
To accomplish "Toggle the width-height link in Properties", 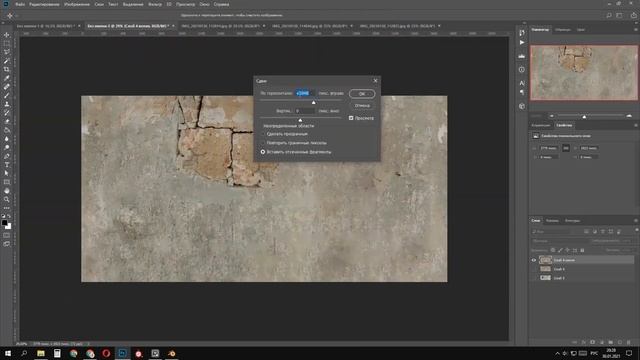I will click(566, 148).
